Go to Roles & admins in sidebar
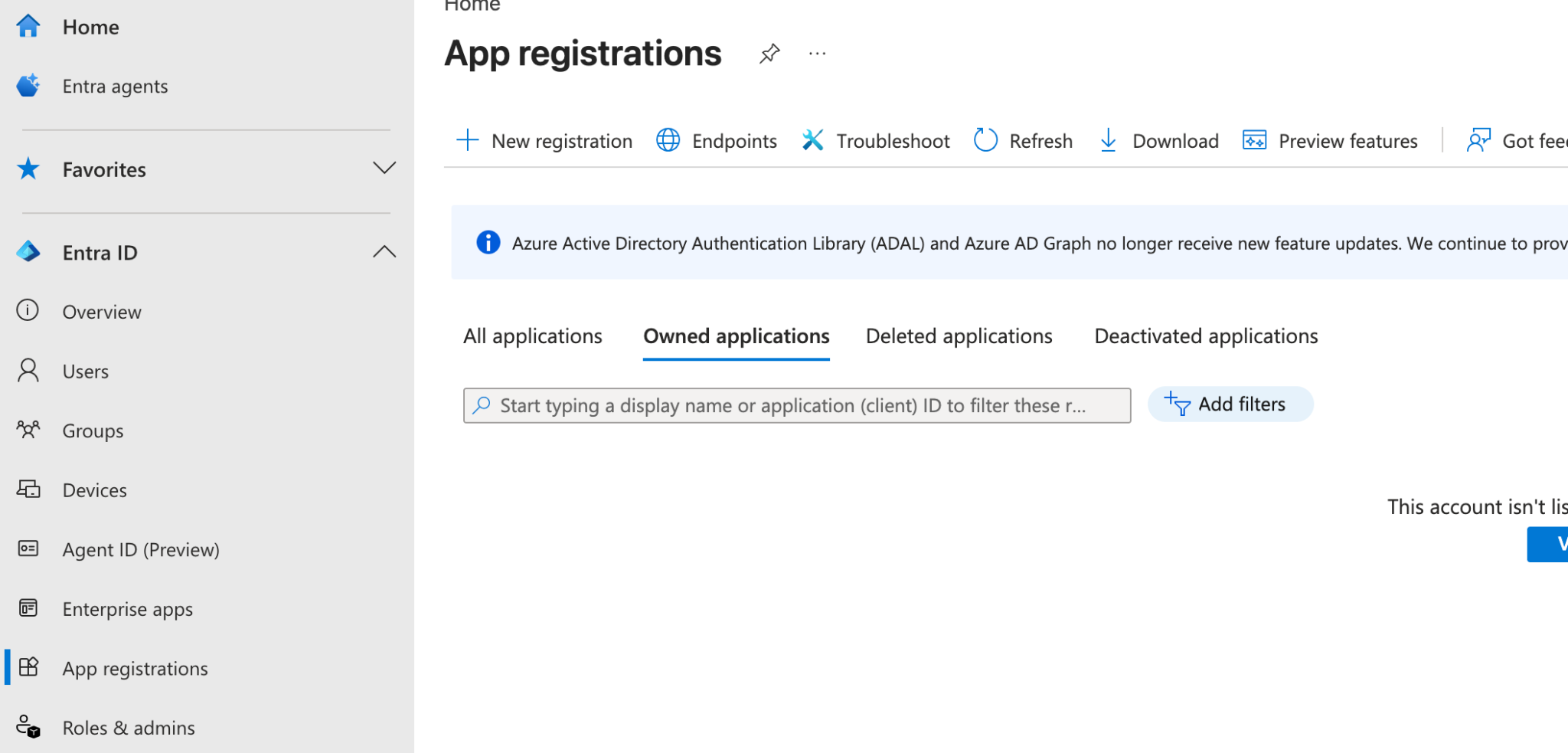This screenshot has height=753, width=1568. [x=129, y=728]
